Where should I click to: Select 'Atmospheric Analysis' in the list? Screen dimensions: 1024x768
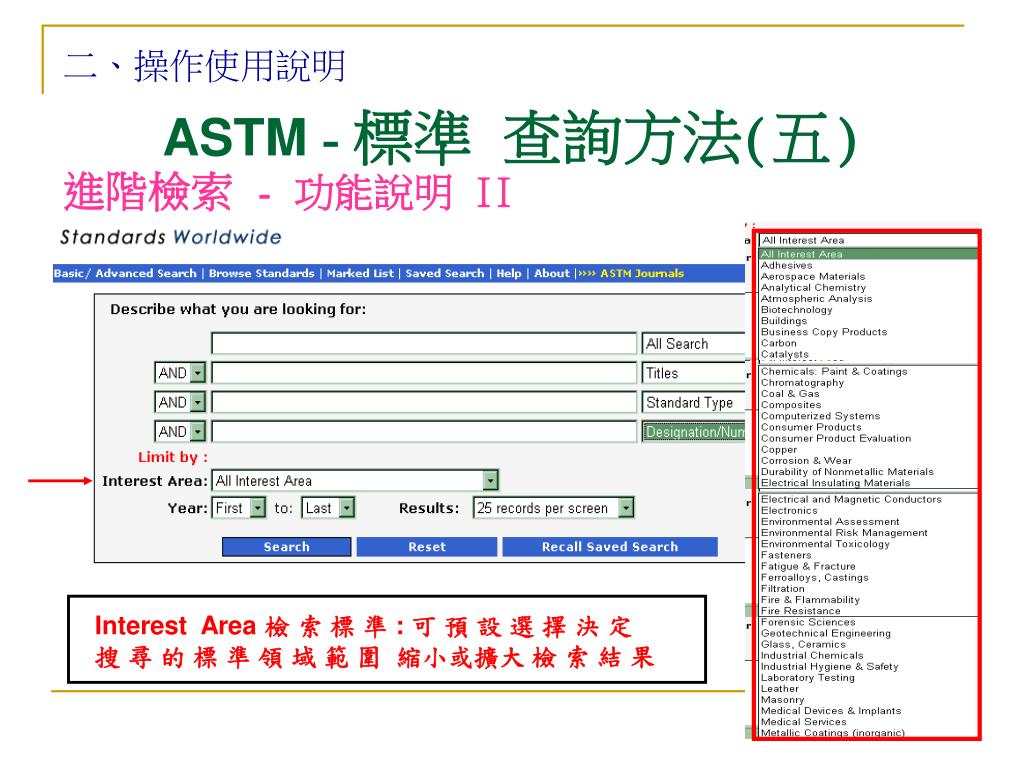pyautogui.click(x=816, y=298)
